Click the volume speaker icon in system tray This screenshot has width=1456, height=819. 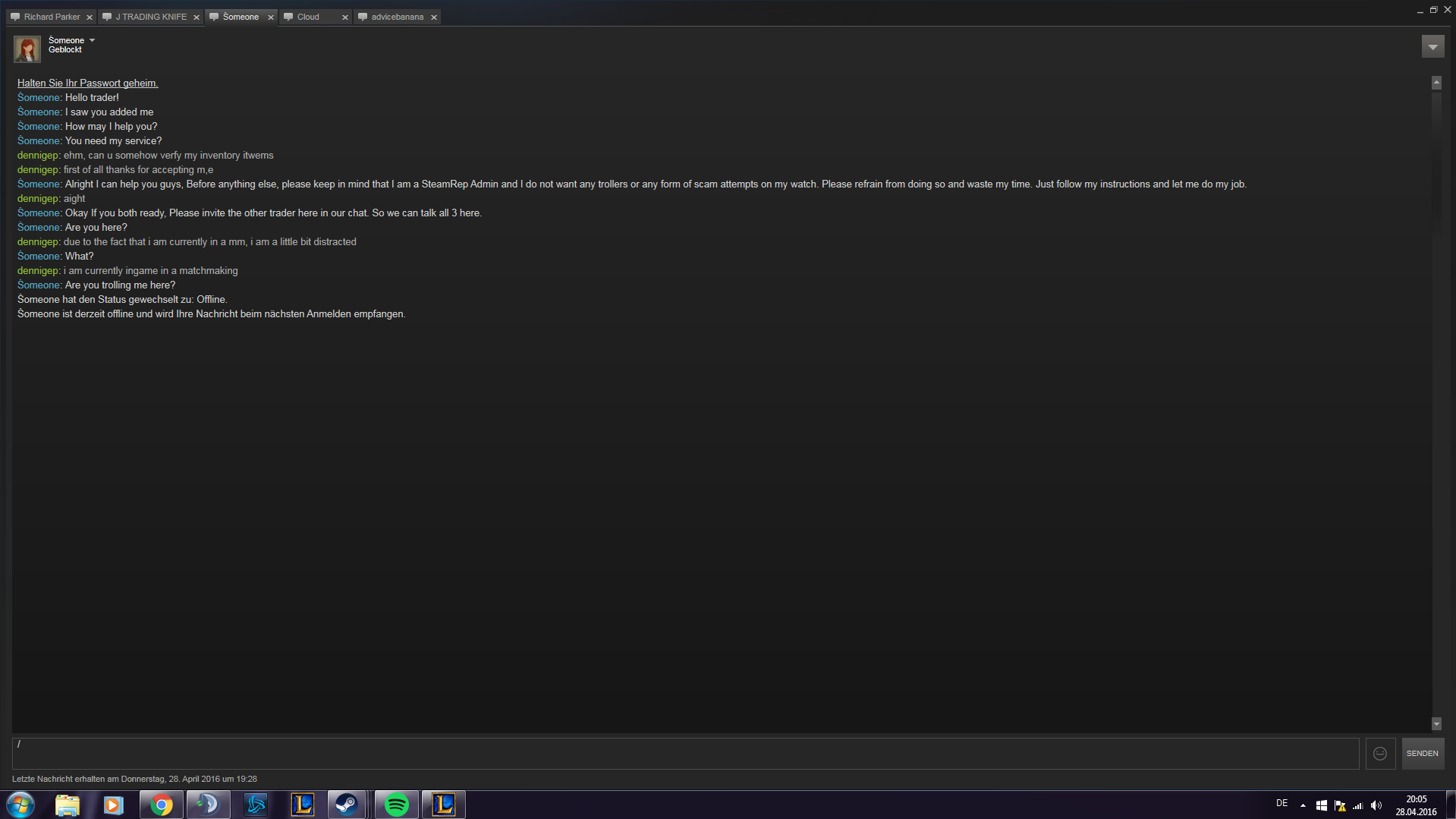coord(1376,805)
